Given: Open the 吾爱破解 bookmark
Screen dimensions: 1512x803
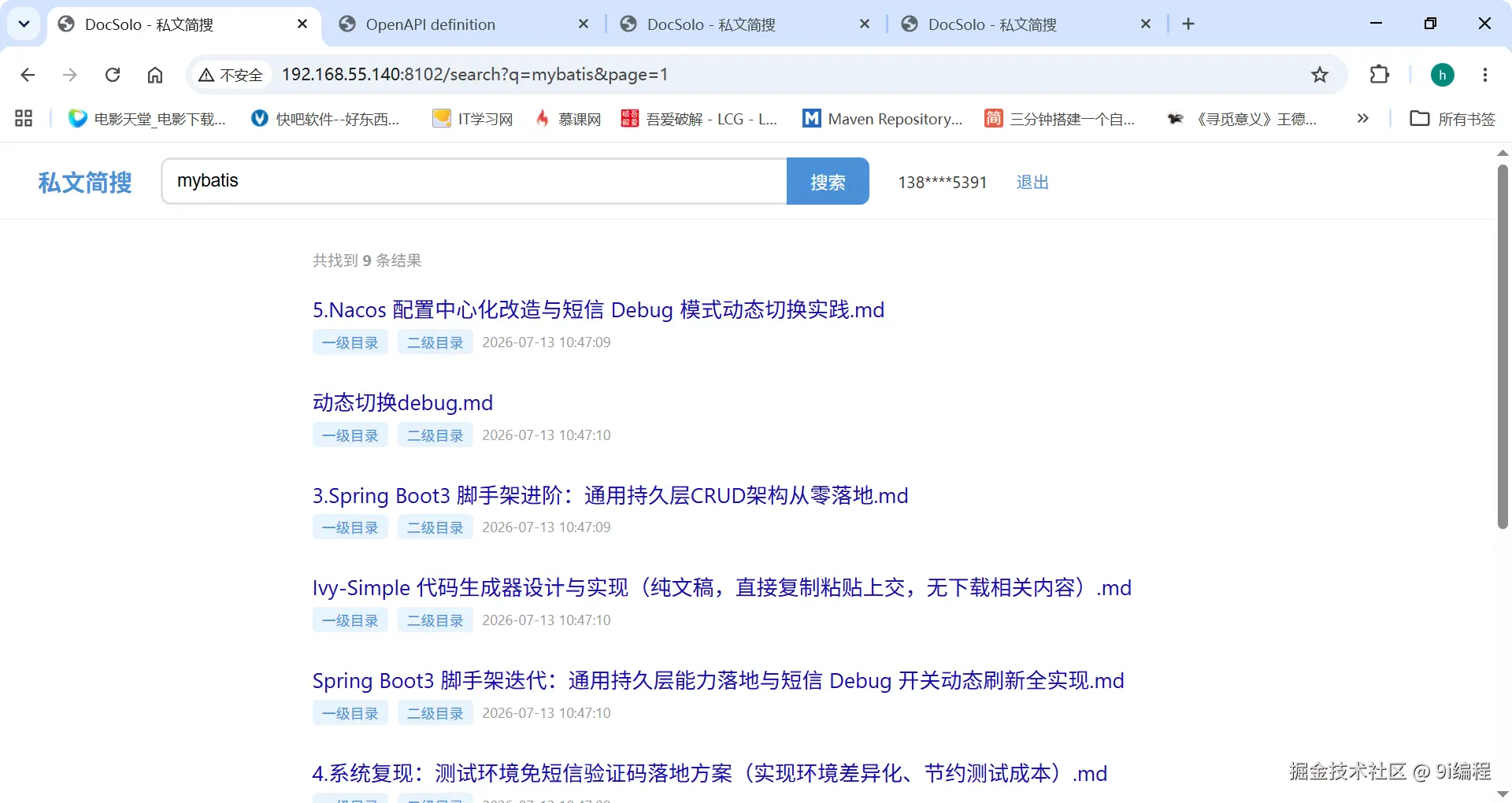Looking at the screenshot, I should pyautogui.click(x=699, y=119).
